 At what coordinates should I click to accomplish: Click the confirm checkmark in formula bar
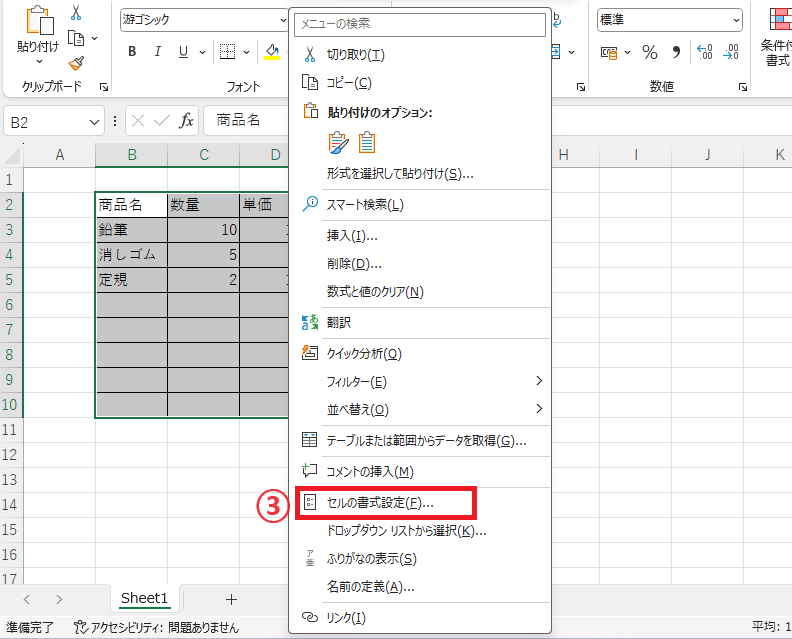click(x=162, y=121)
